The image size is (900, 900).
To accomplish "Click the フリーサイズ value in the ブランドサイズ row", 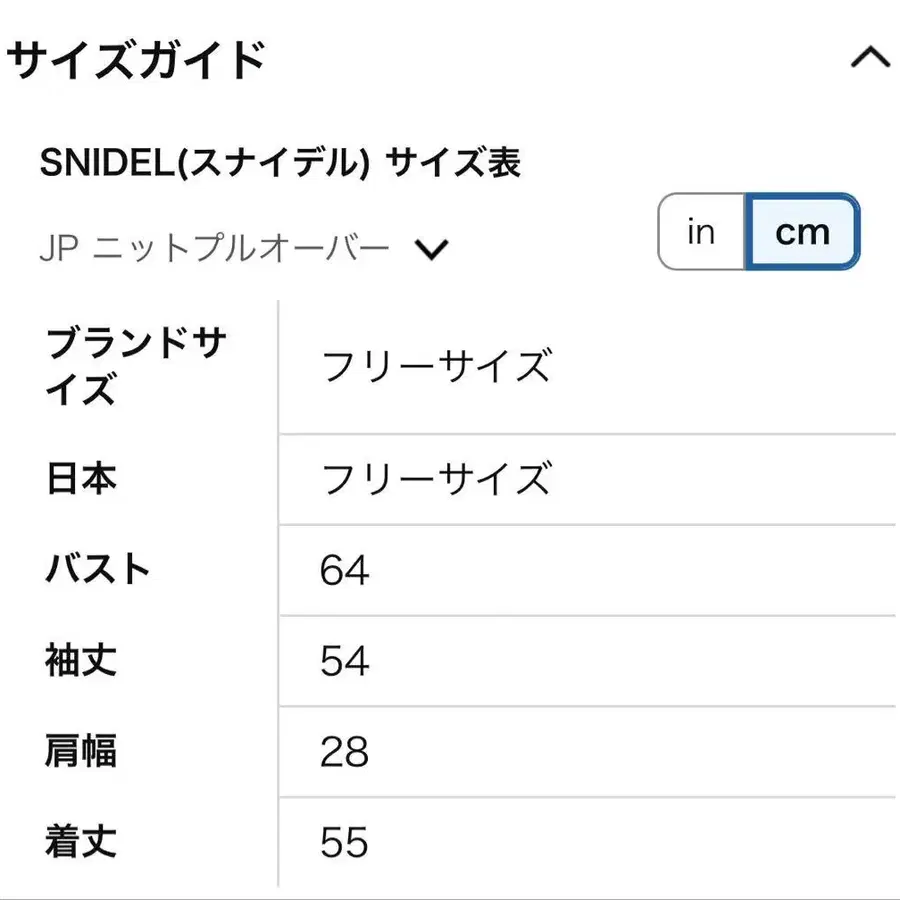I will 435,367.
